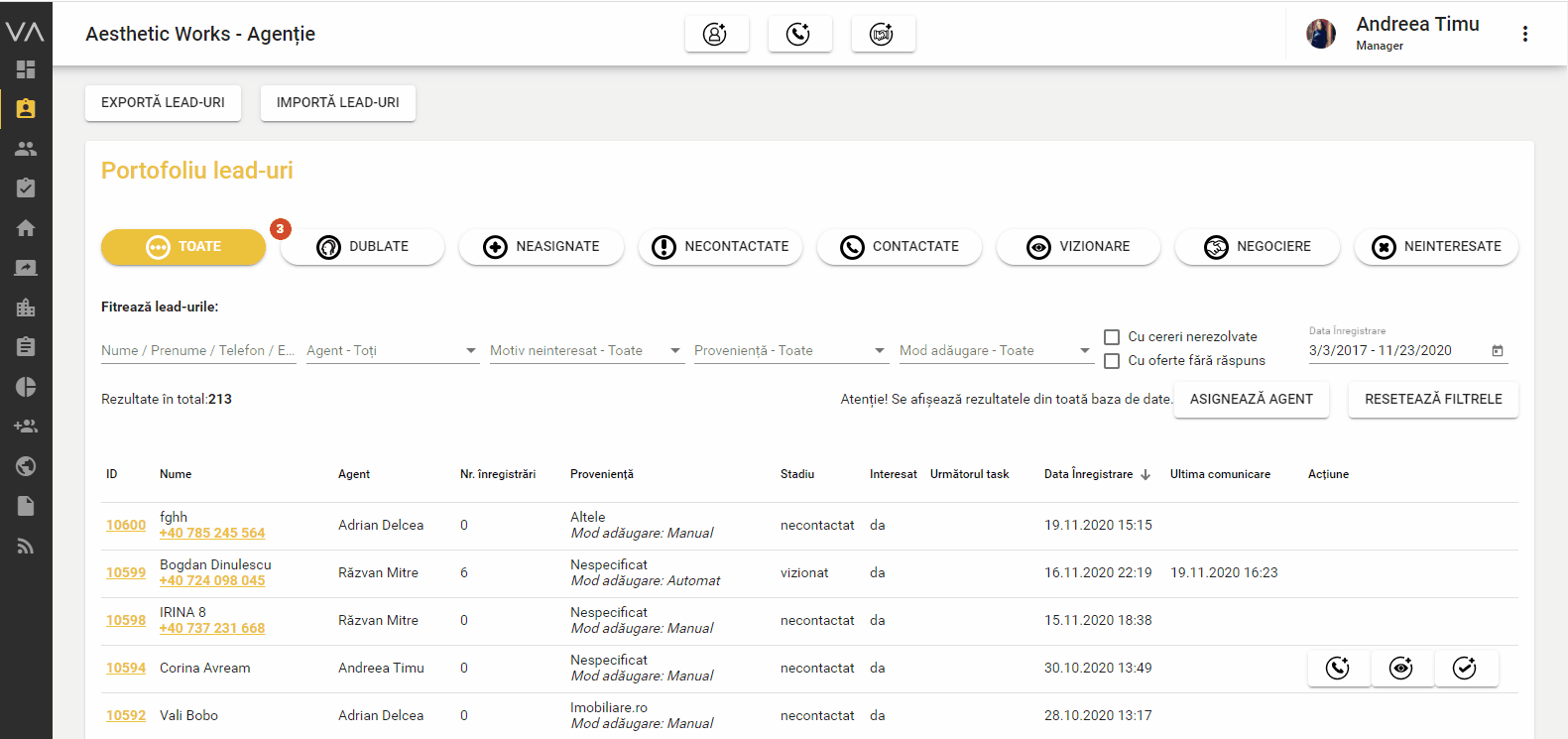This screenshot has height=739, width=1568.
Task: Open the home properties sidebar icon
Action: [26, 228]
